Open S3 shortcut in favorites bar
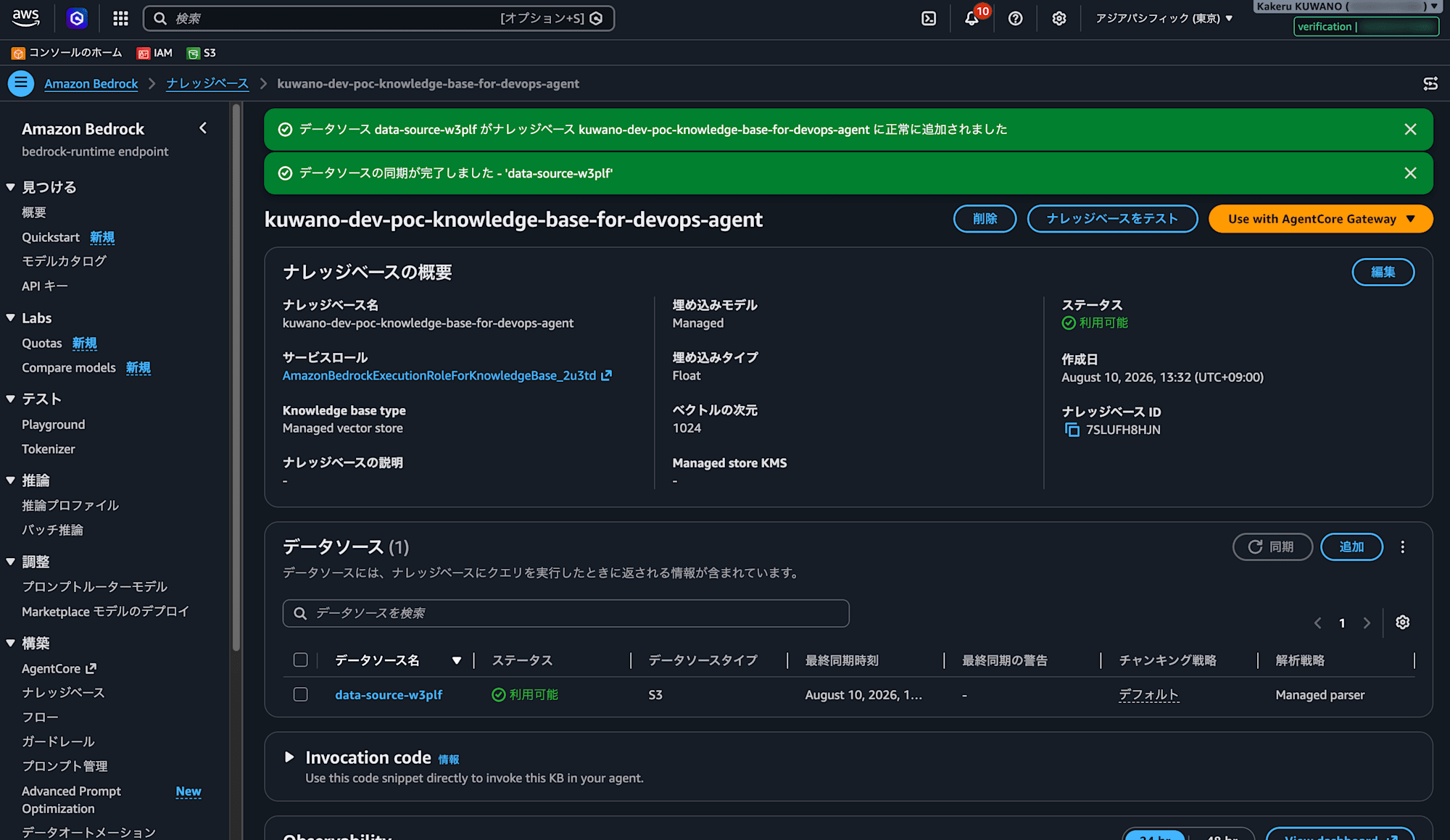The height and width of the screenshot is (840, 1450). tap(202, 53)
